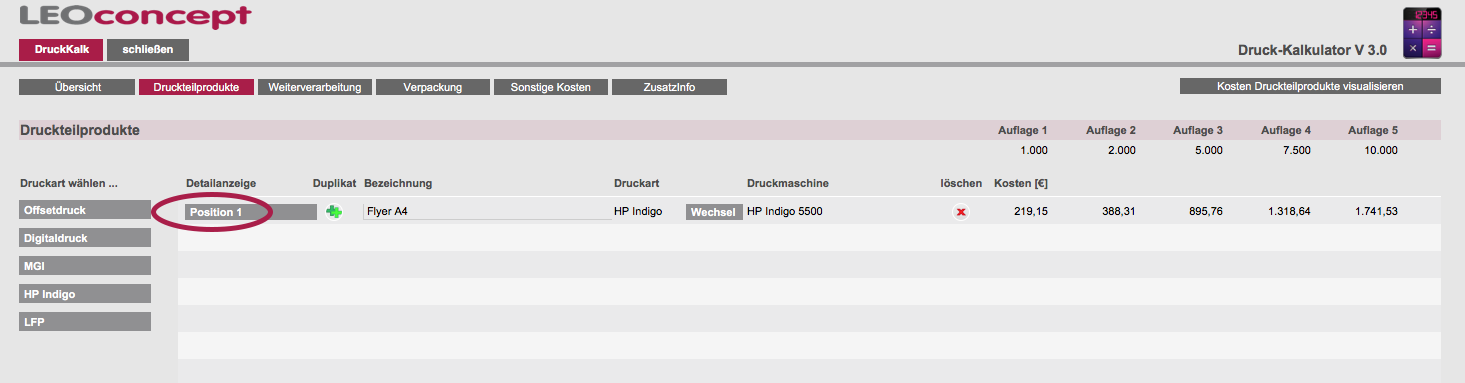The width and height of the screenshot is (1465, 383).
Task: Click the schließen button
Action: pyautogui.click(x=148, y=50)
